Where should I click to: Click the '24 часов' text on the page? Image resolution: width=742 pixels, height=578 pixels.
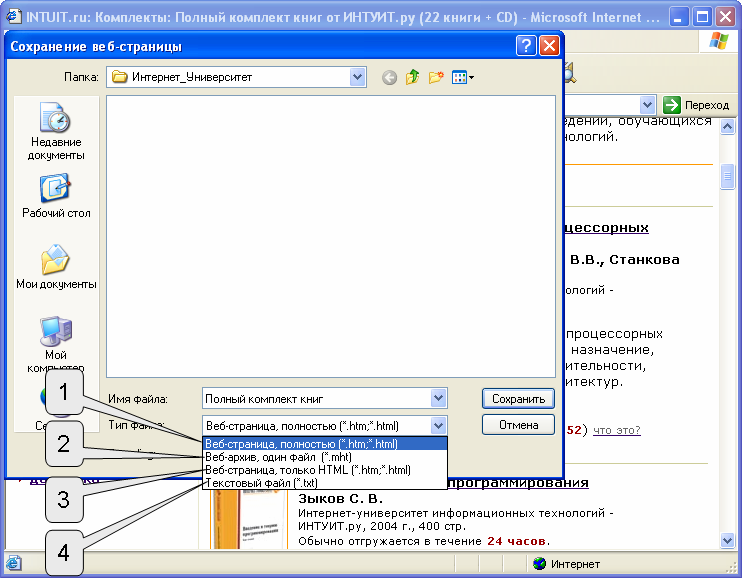pos(516,541)
